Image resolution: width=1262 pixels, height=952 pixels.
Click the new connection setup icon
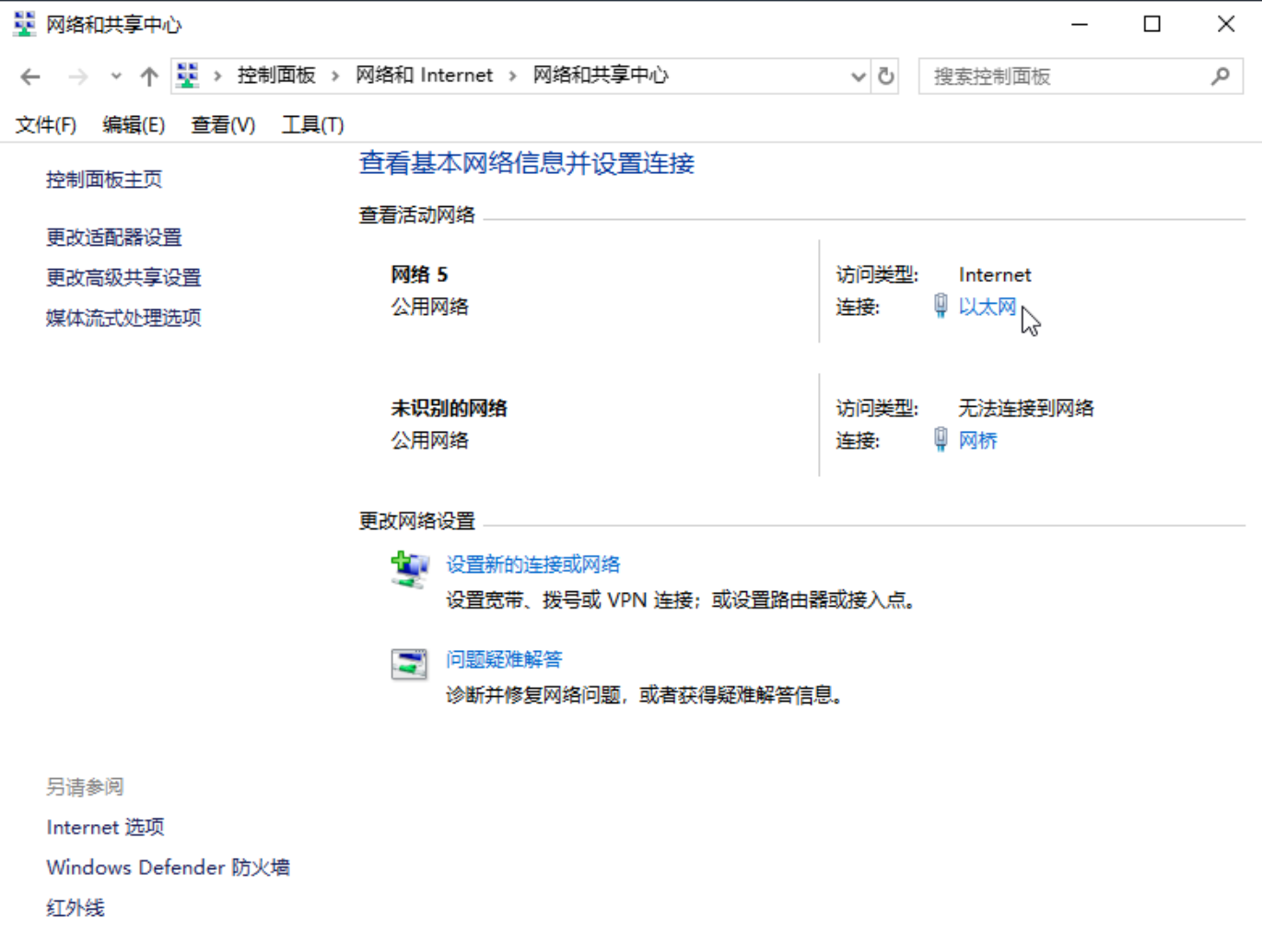click(x=409, y=570)
